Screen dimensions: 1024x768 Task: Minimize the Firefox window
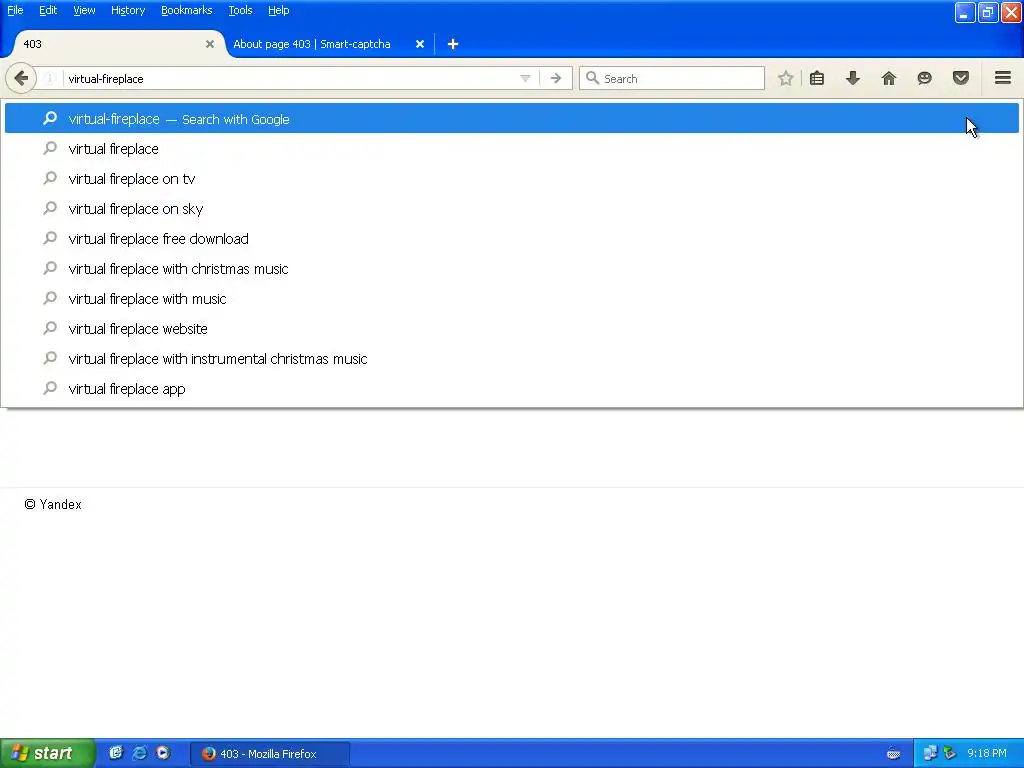tap(965, 12)
